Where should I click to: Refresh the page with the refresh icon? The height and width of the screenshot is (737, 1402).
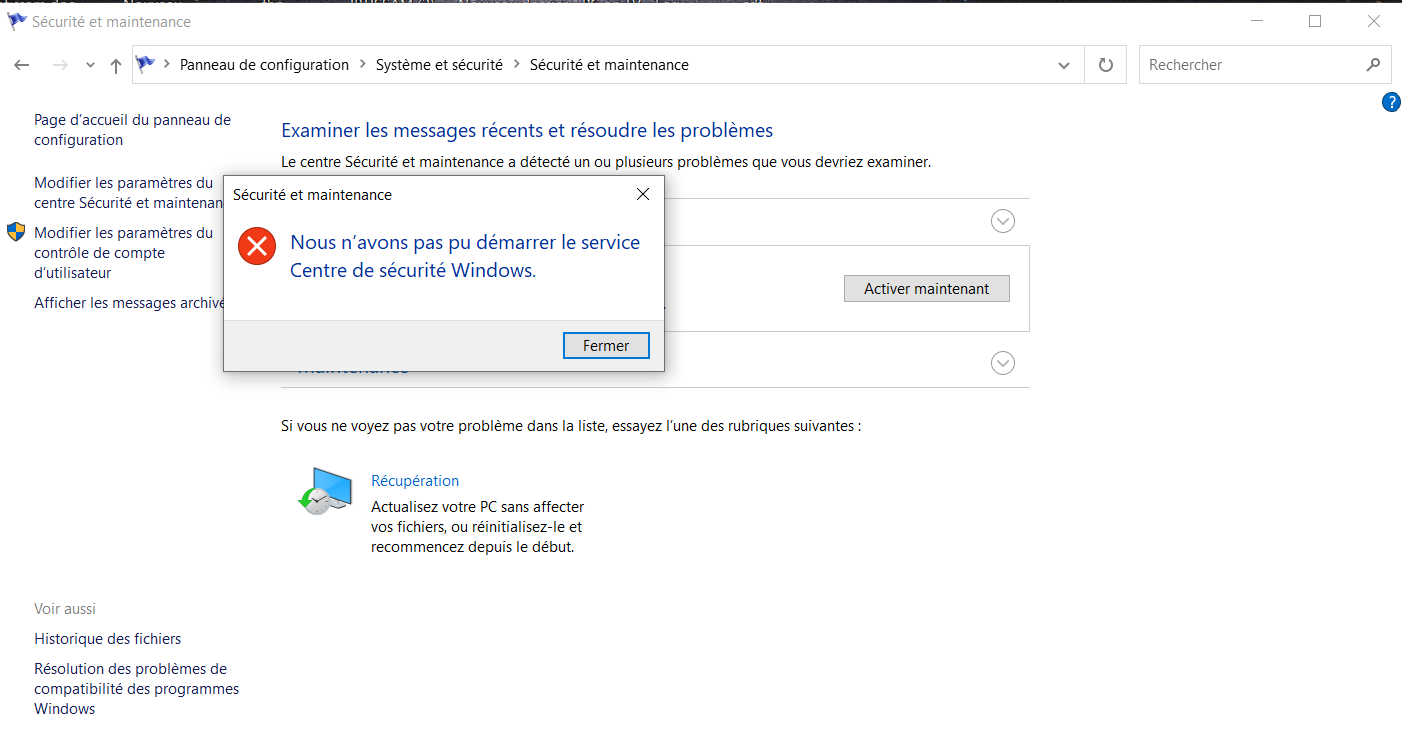1106,65
